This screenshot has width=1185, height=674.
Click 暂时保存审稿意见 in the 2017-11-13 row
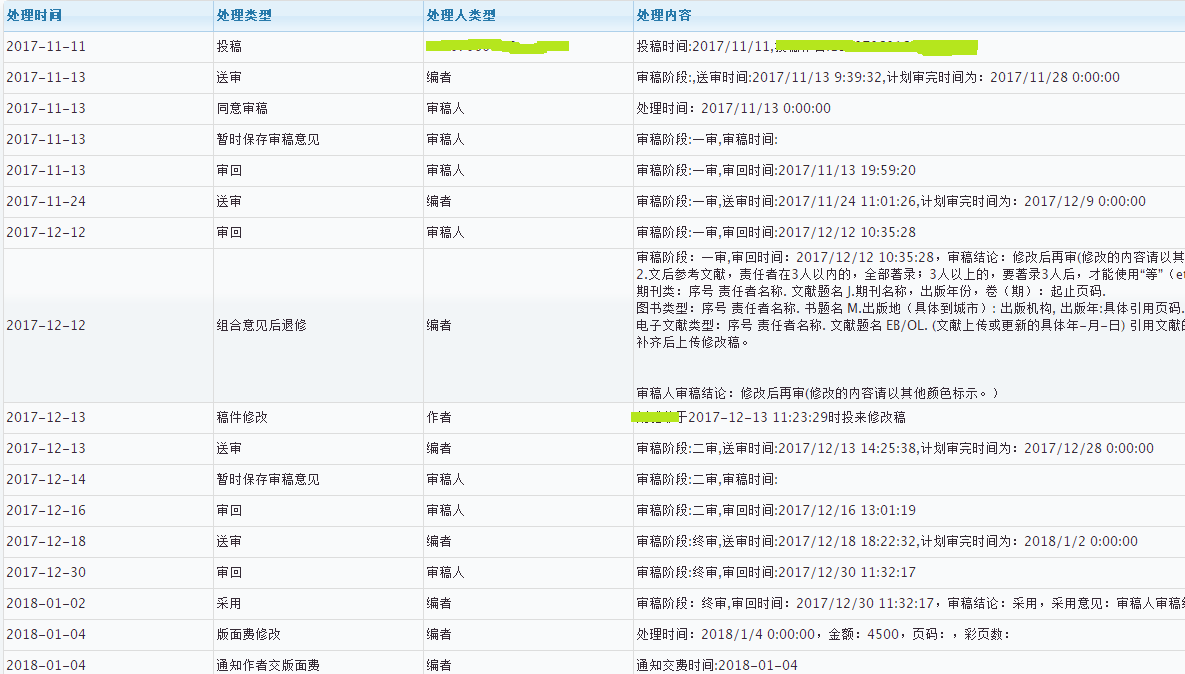coord(268,139)
